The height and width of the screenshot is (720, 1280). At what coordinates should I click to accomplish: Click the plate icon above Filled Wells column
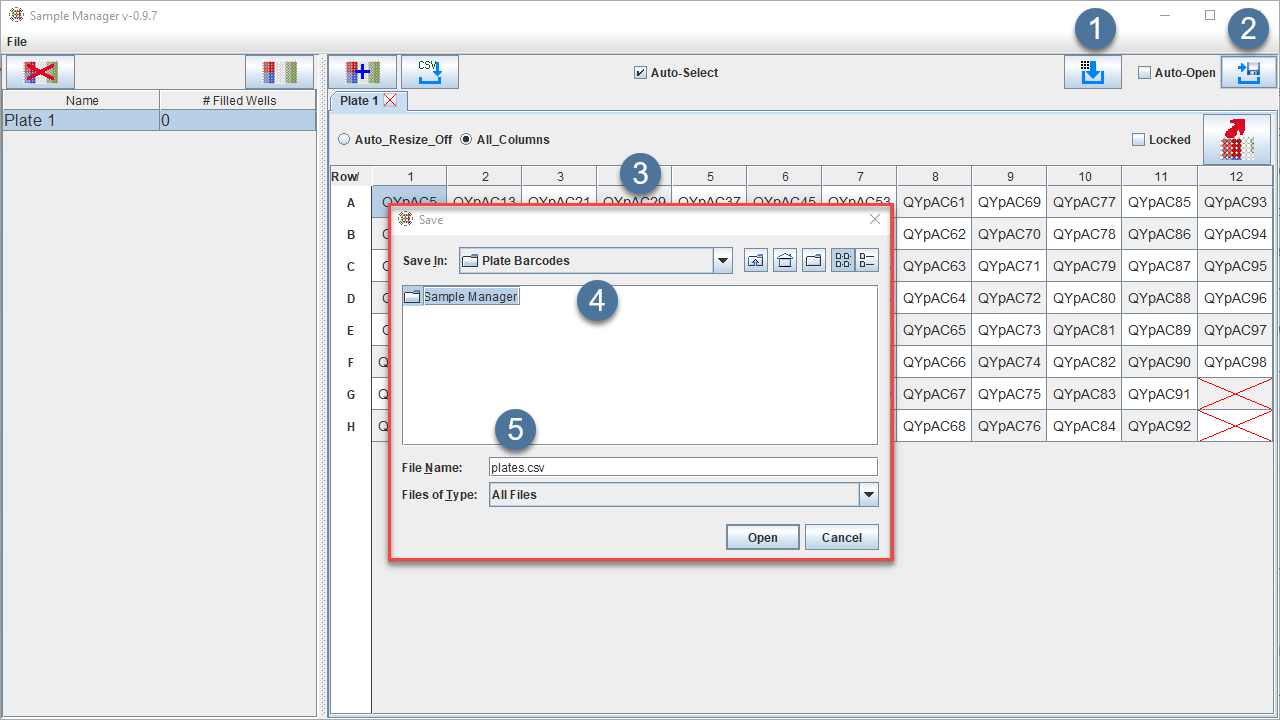pos(280,72)
